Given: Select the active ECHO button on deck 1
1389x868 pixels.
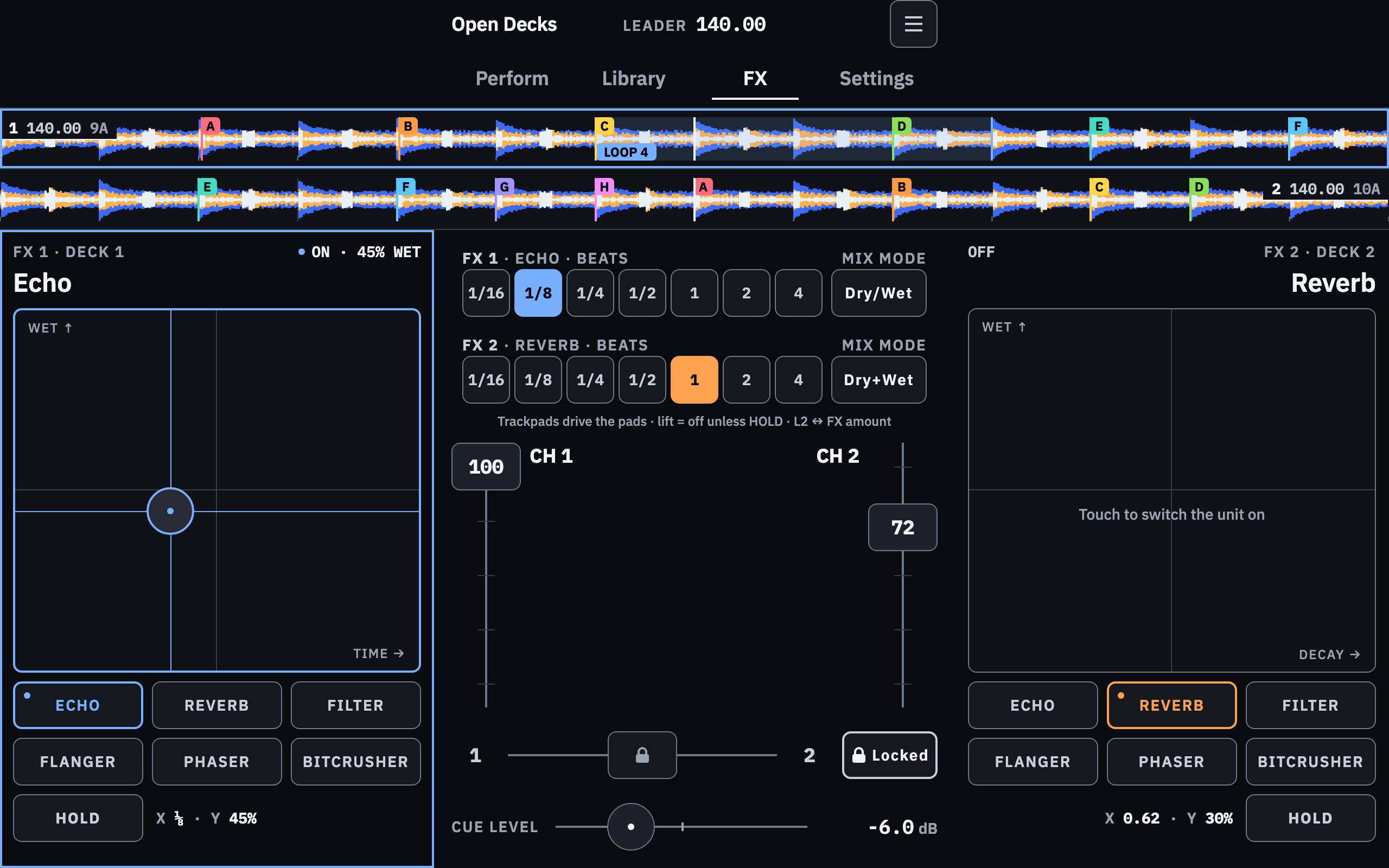Looking at the screenshot, I should pyautogui.click(x=78, y=705).
